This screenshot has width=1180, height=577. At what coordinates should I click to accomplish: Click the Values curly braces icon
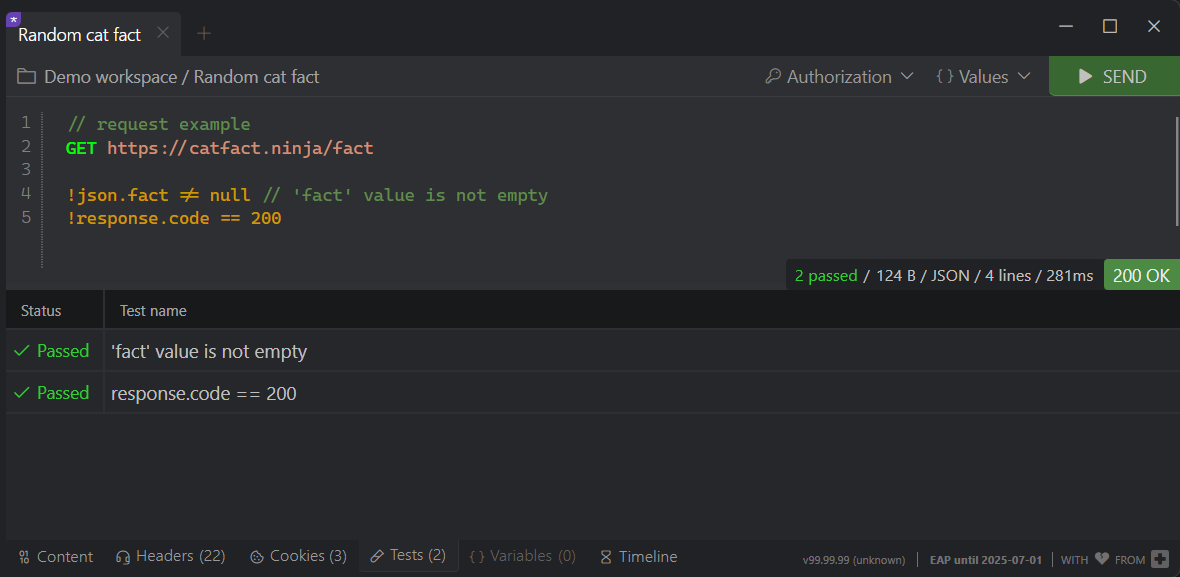click(944, 77)
